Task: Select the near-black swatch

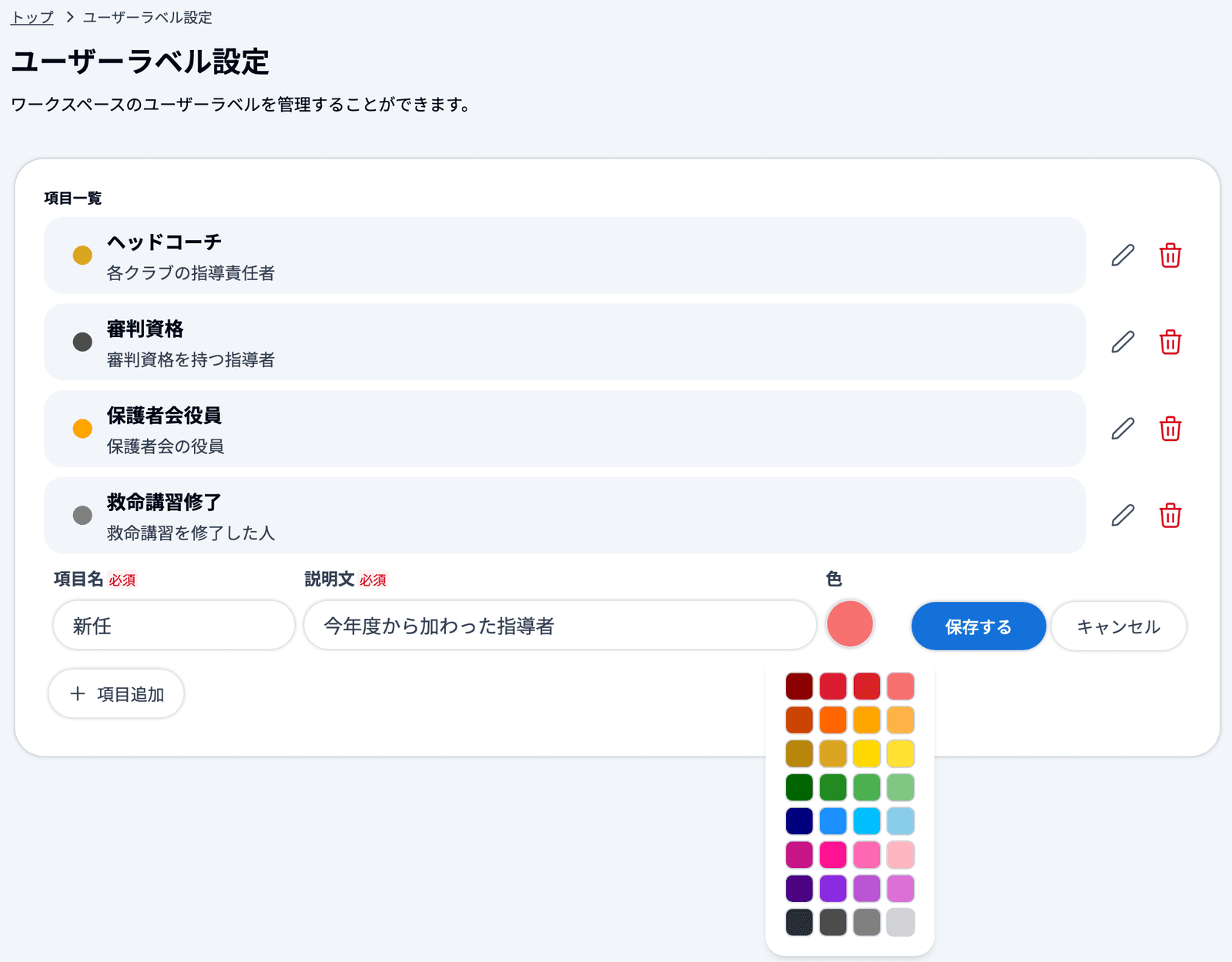Action: (x=799, y=922)
